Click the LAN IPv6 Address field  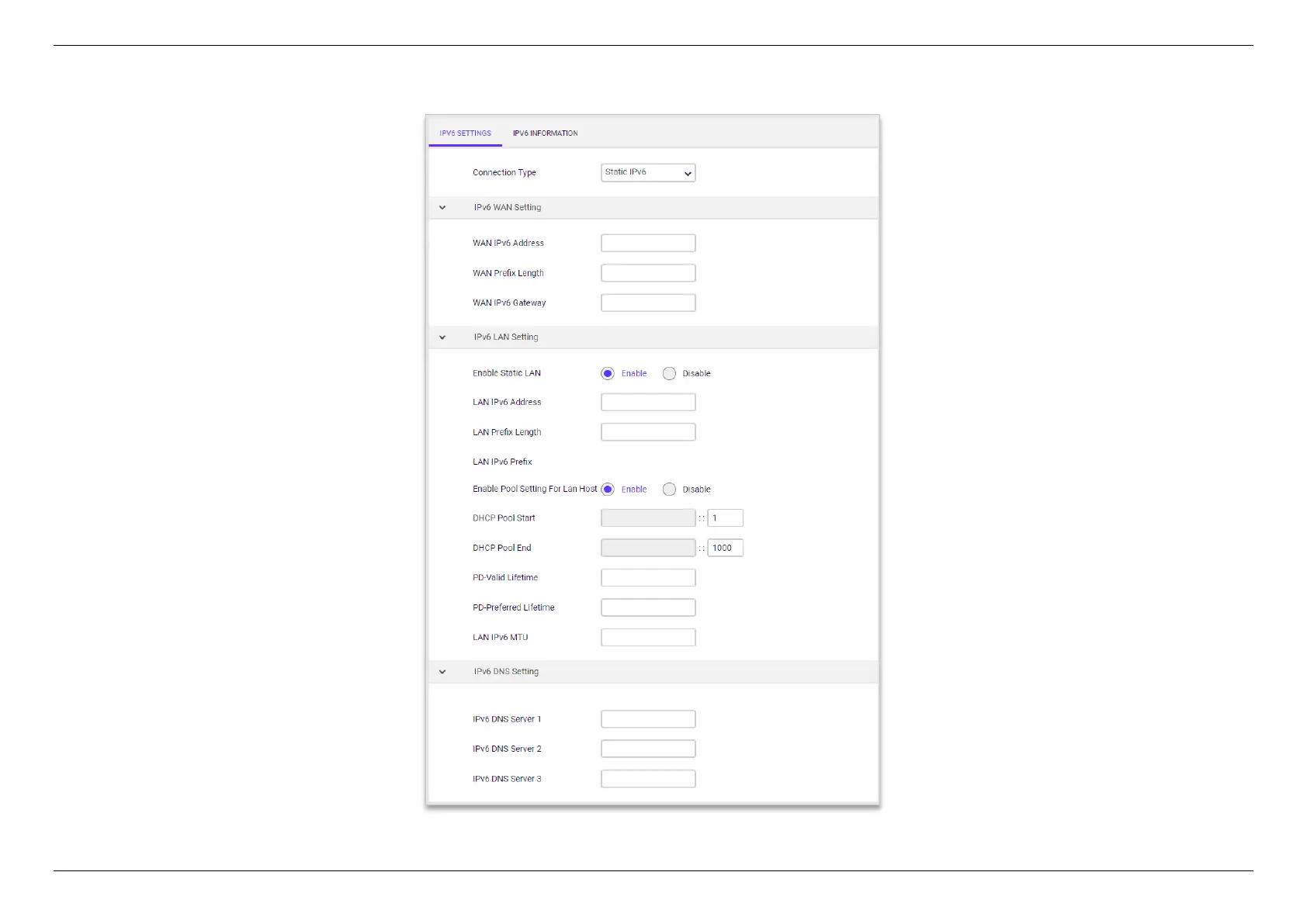tap(648, 402)
